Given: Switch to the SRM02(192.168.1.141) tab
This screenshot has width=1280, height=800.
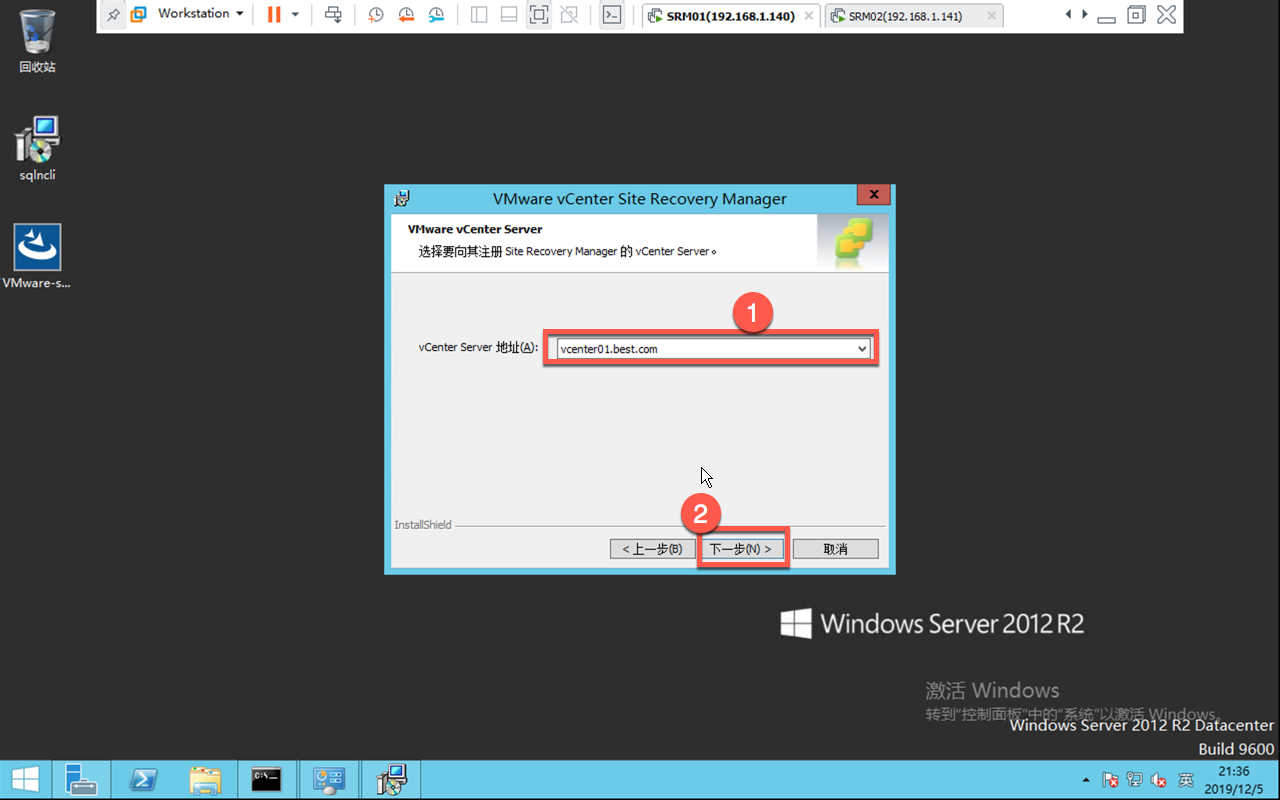Looking at the screenshot, I should point(905,16).
